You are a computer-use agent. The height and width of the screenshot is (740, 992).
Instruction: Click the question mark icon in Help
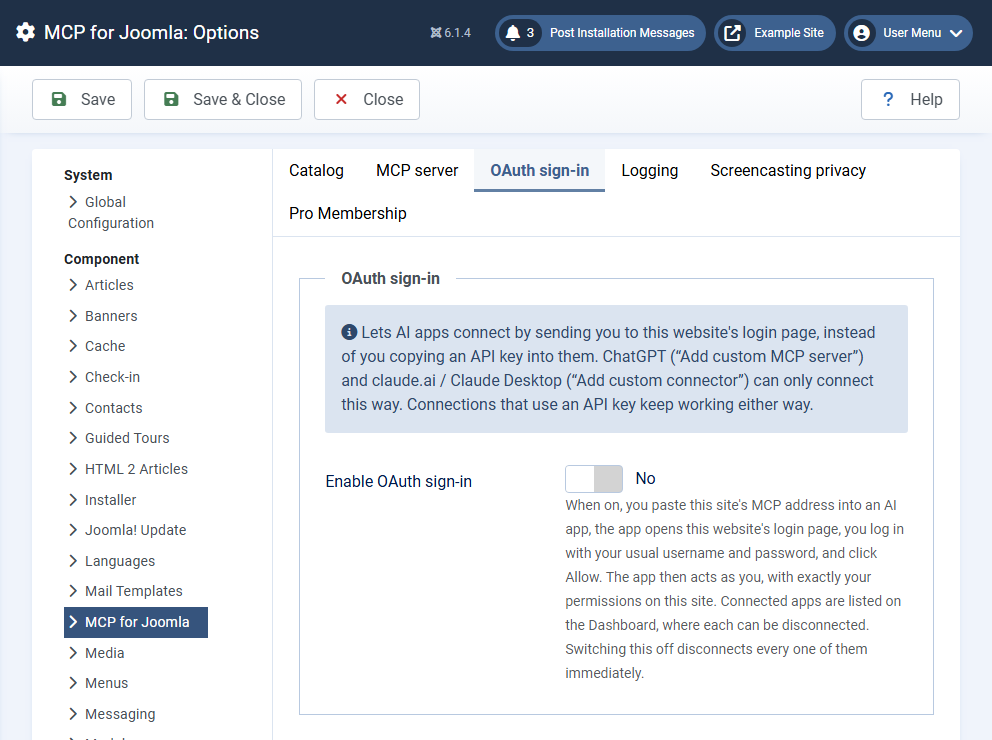pos(888,99)
